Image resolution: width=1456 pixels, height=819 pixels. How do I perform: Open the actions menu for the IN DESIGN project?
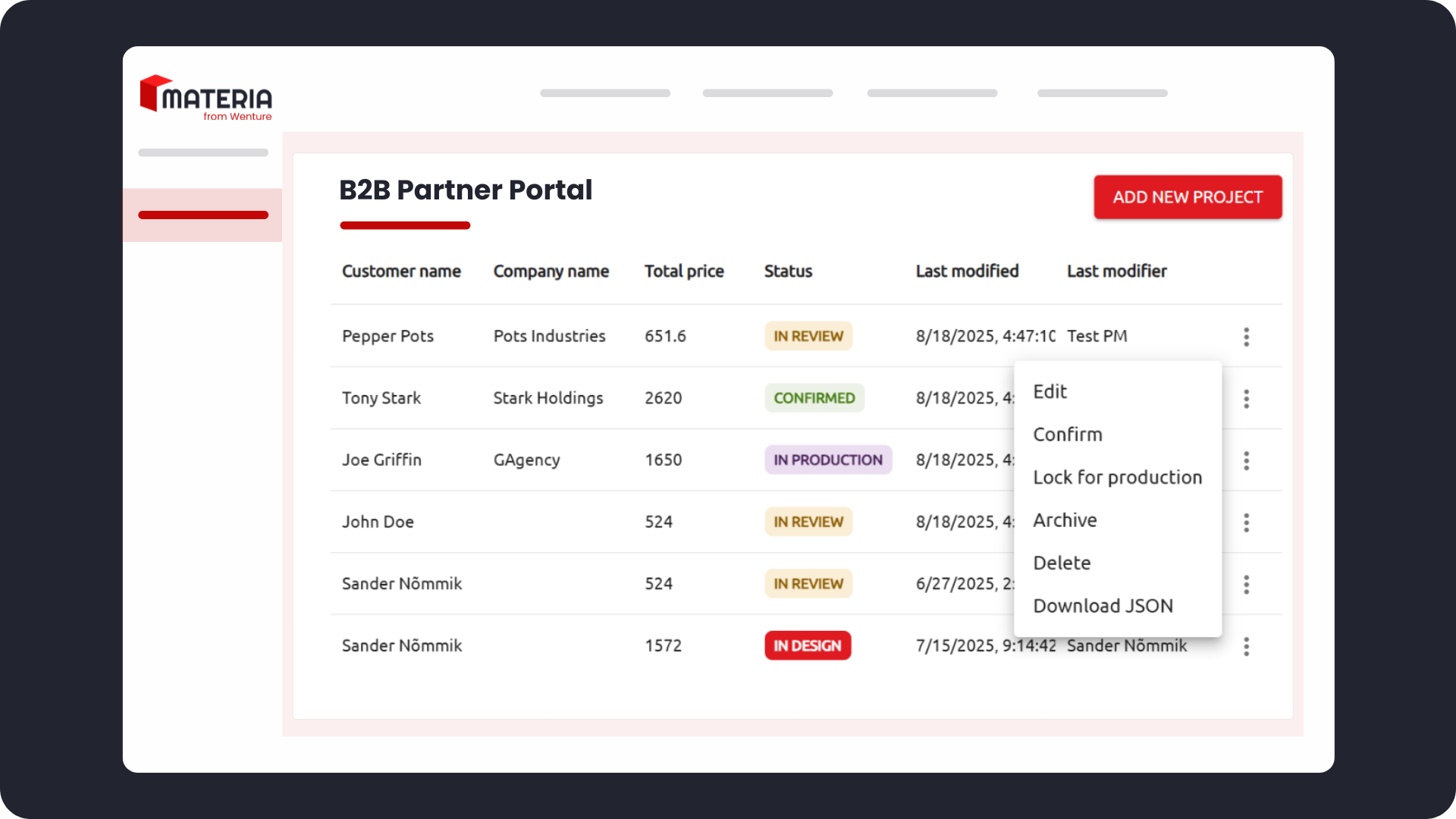tap(1246, 646)
